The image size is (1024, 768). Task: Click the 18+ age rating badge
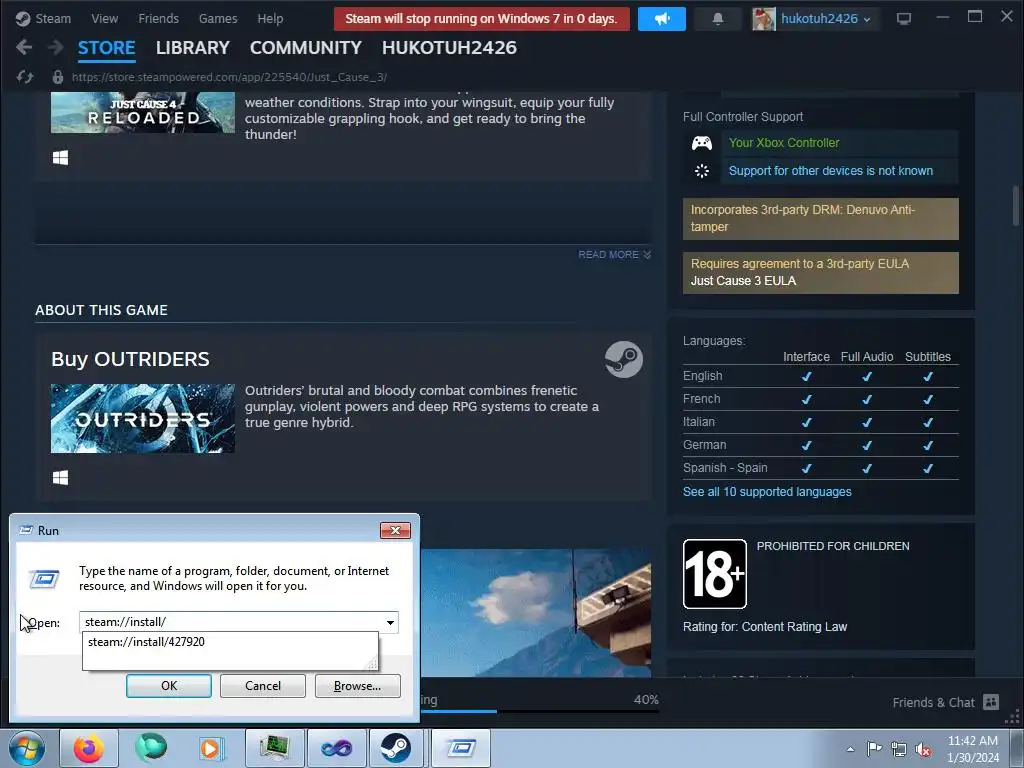tap(714, 574)
